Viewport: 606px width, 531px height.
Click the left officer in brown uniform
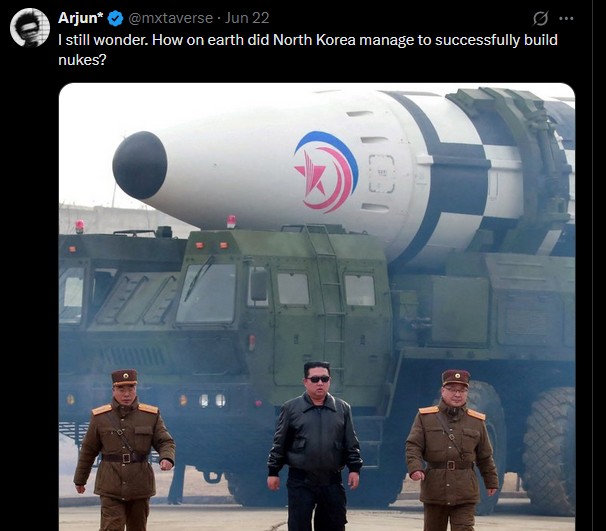pyautogui.click(x=124, y=450)
